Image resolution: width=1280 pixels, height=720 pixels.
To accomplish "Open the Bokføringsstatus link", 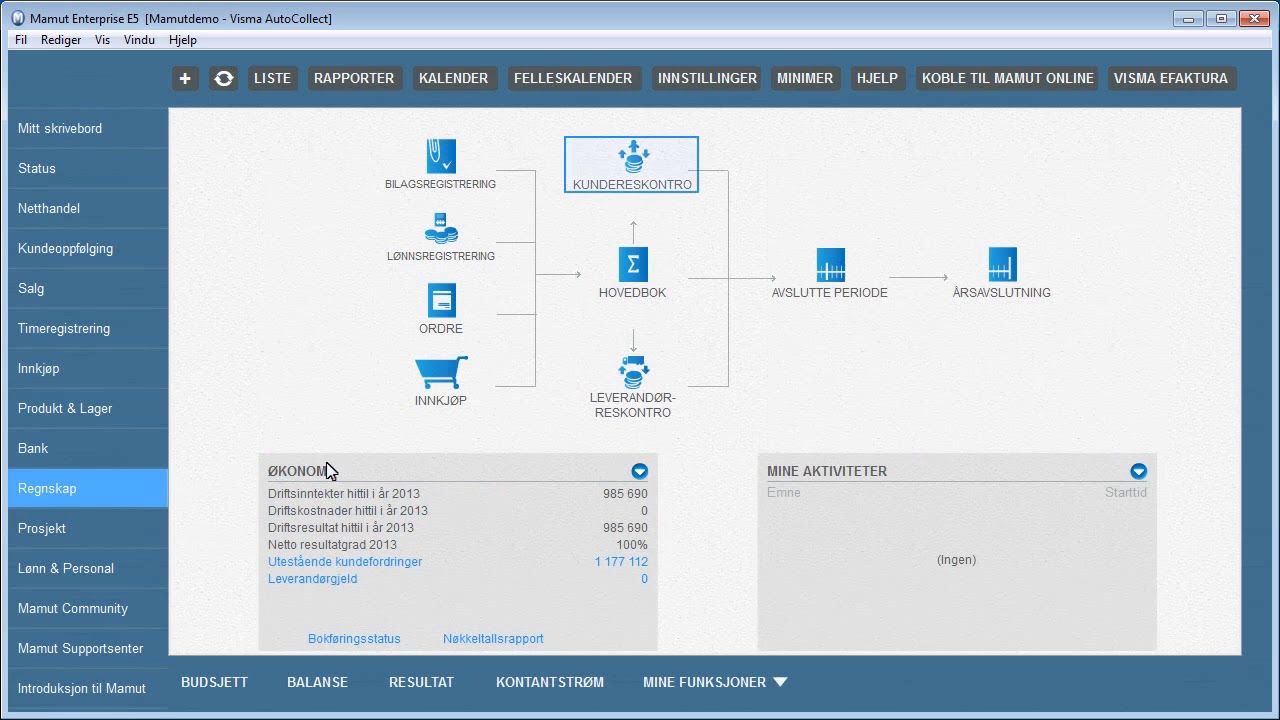I will 354,639.
